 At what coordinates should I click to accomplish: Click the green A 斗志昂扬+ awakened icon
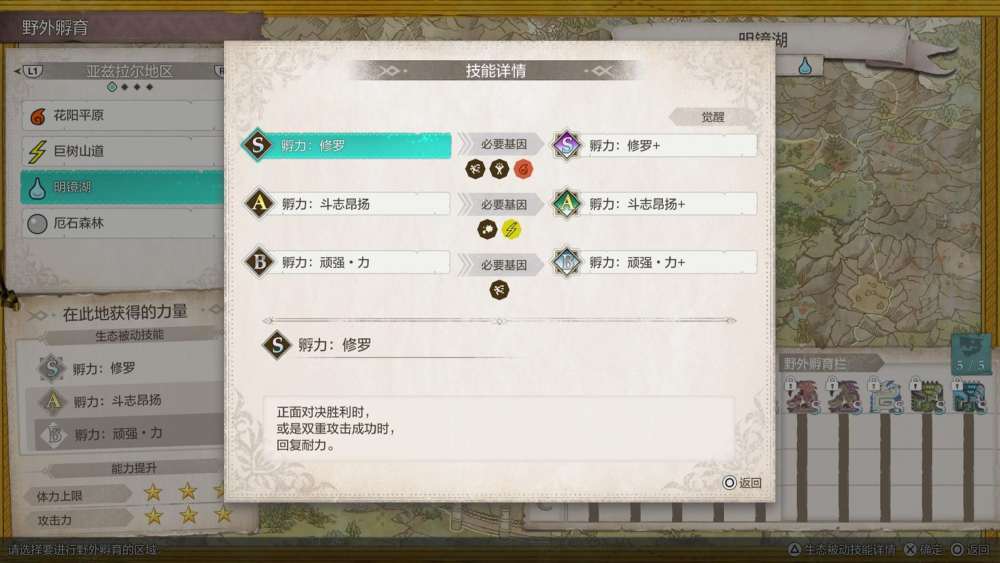coord(566,203)
